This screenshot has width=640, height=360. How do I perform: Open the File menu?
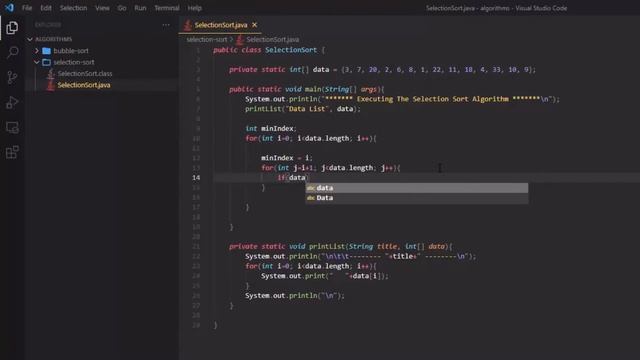27,8
